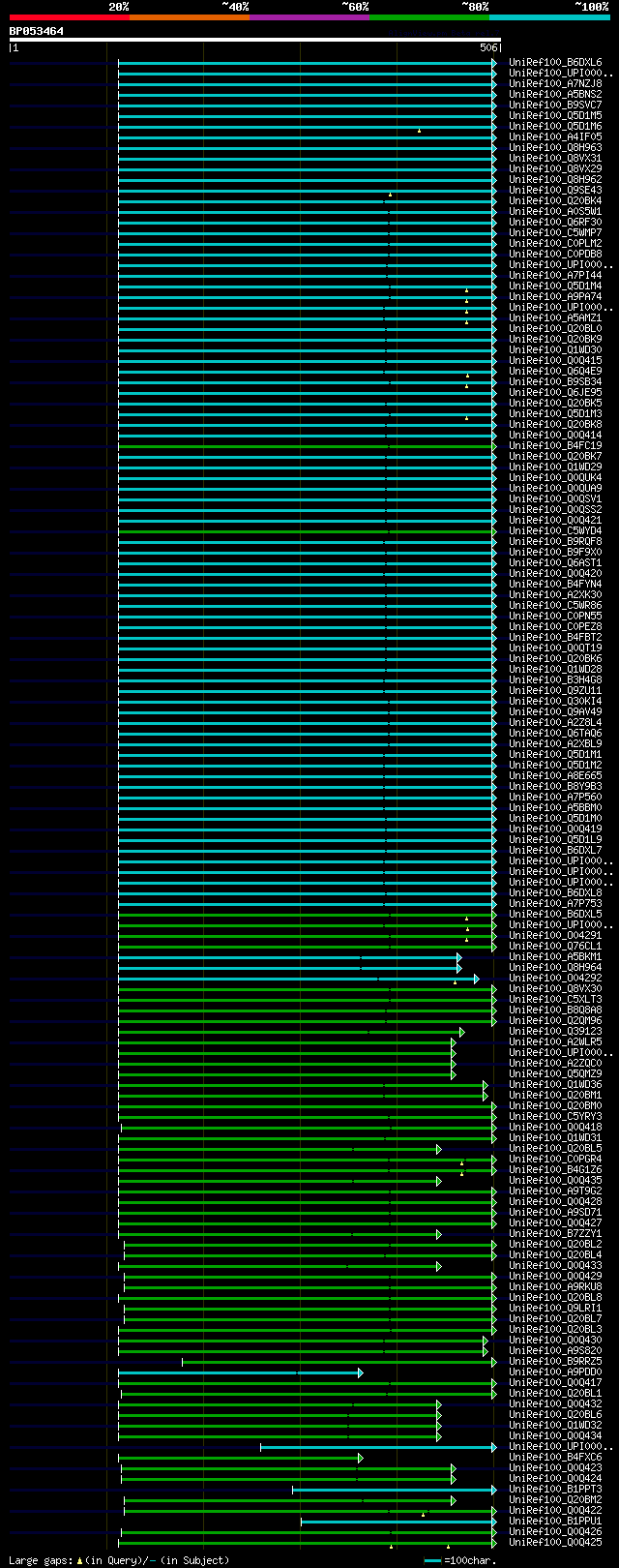The height and width of the screenshot is (1568, 619).
Task: Select hit label UniRef100_Q6AST1
Action: coord(555,563)
